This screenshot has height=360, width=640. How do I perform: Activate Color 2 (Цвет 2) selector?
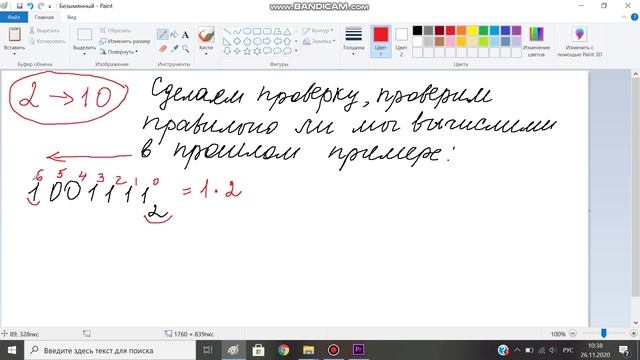pyautogui.click(x=401, y=41)
